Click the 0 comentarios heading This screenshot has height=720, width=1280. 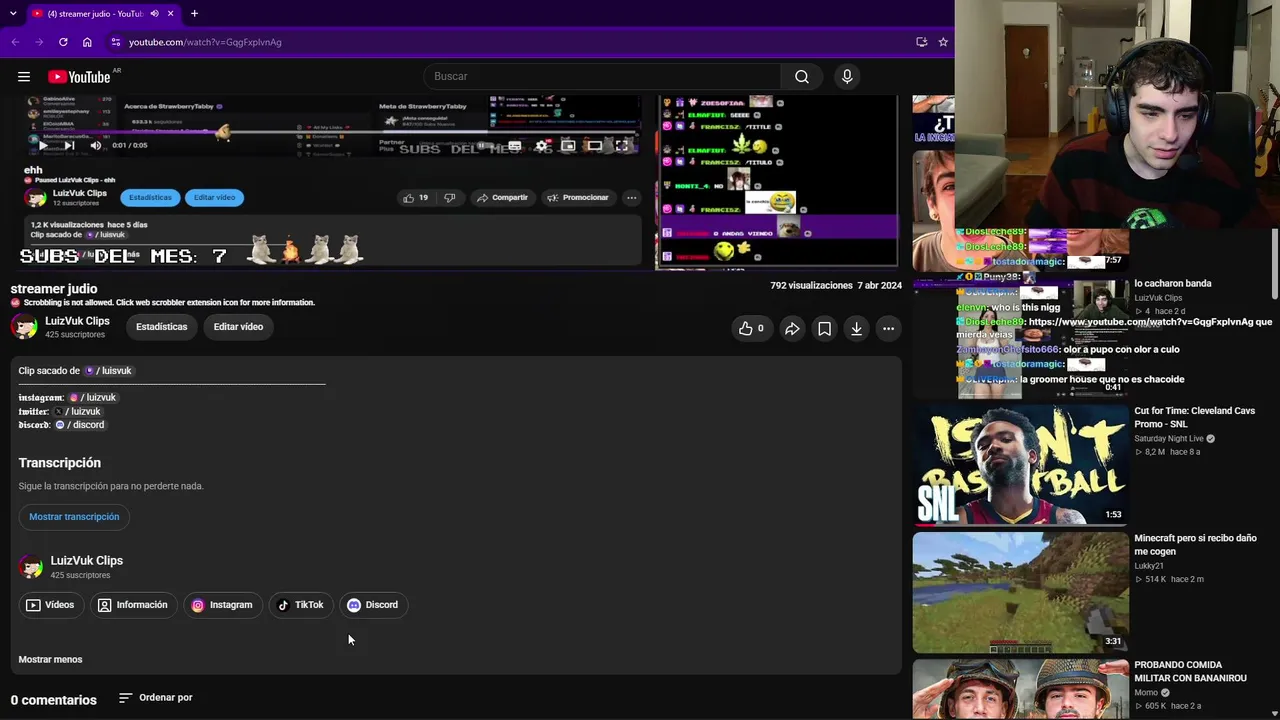54,700
